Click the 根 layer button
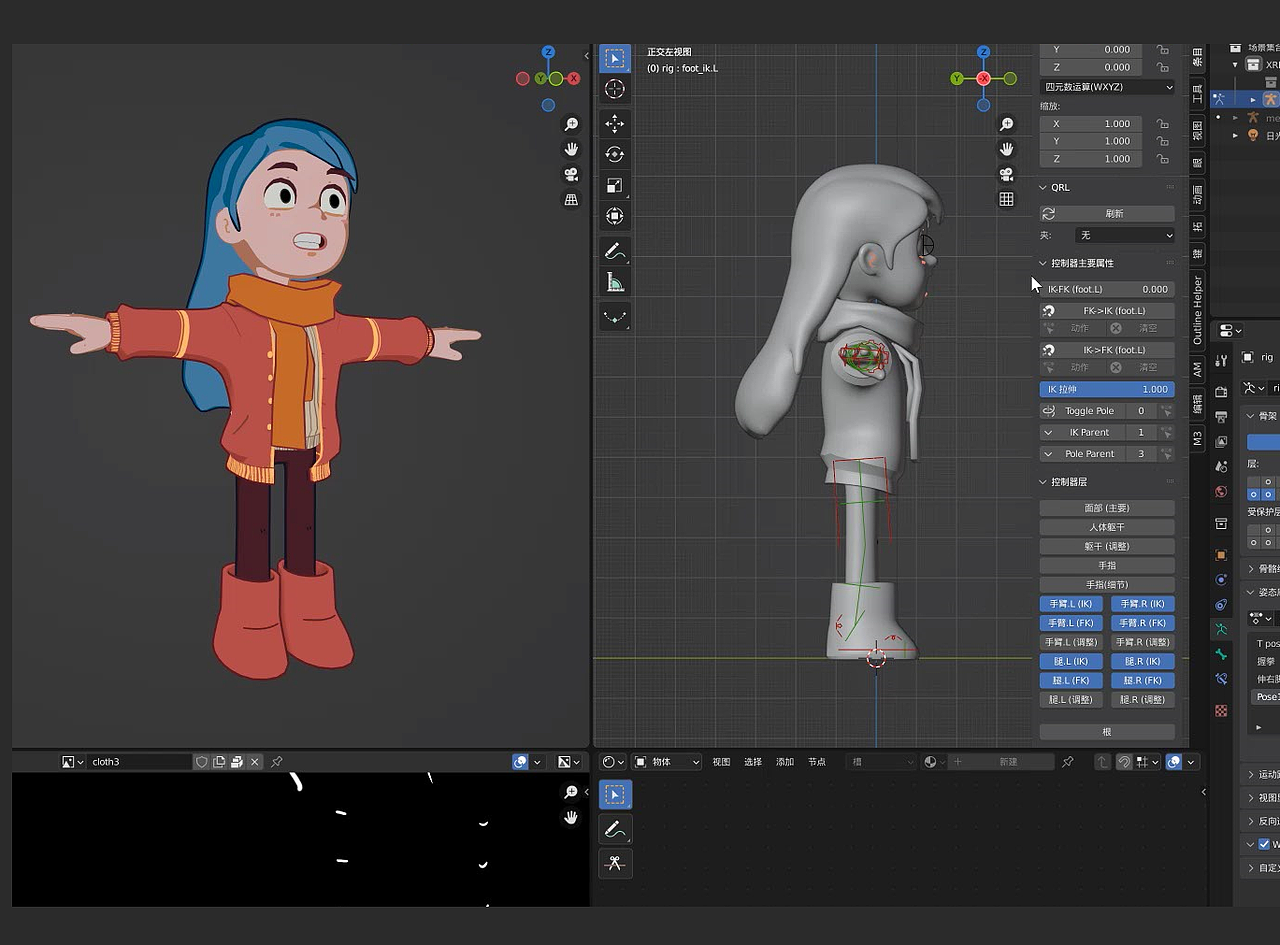The height and width of the screenshot is (945, 1280). pos(1107,732)
